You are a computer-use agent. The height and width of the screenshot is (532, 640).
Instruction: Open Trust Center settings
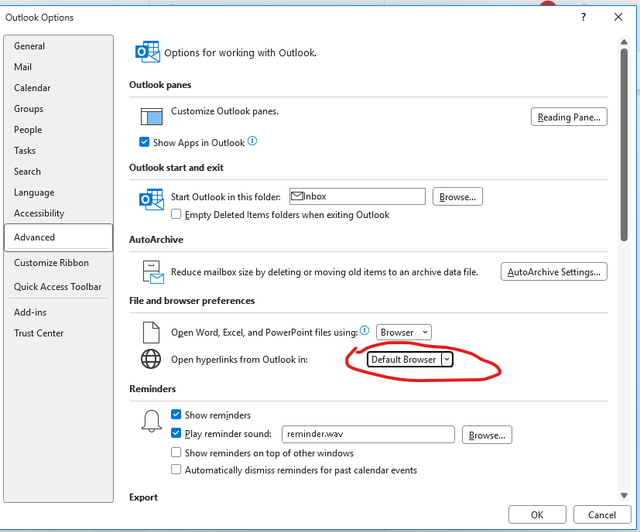tap(58, 333)
